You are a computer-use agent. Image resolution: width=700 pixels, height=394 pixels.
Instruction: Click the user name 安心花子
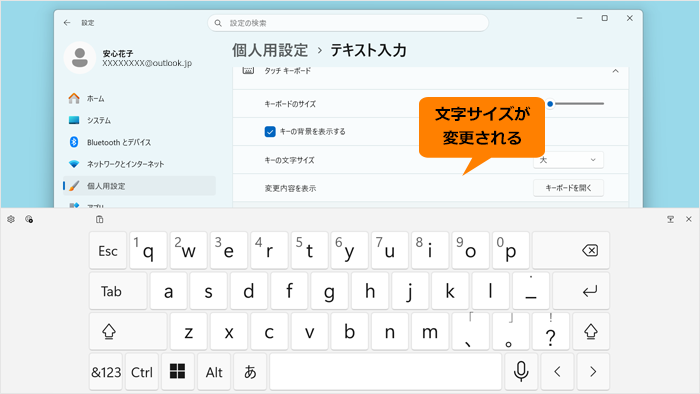pyautogui.click(x=118, y=54)
